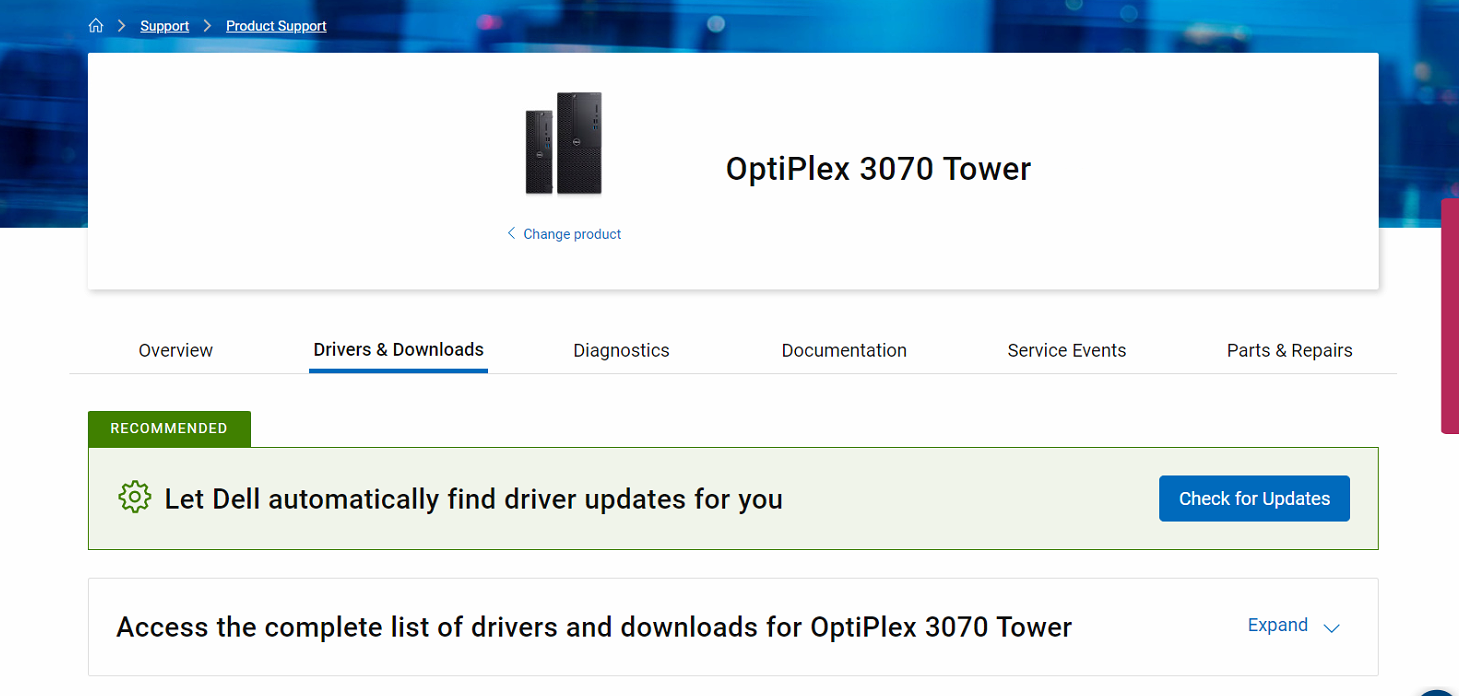This screenshot has height=696, width=1459.
Task: Click the OptiPlex 3070 Tower product image
Action: pos(565,144)
